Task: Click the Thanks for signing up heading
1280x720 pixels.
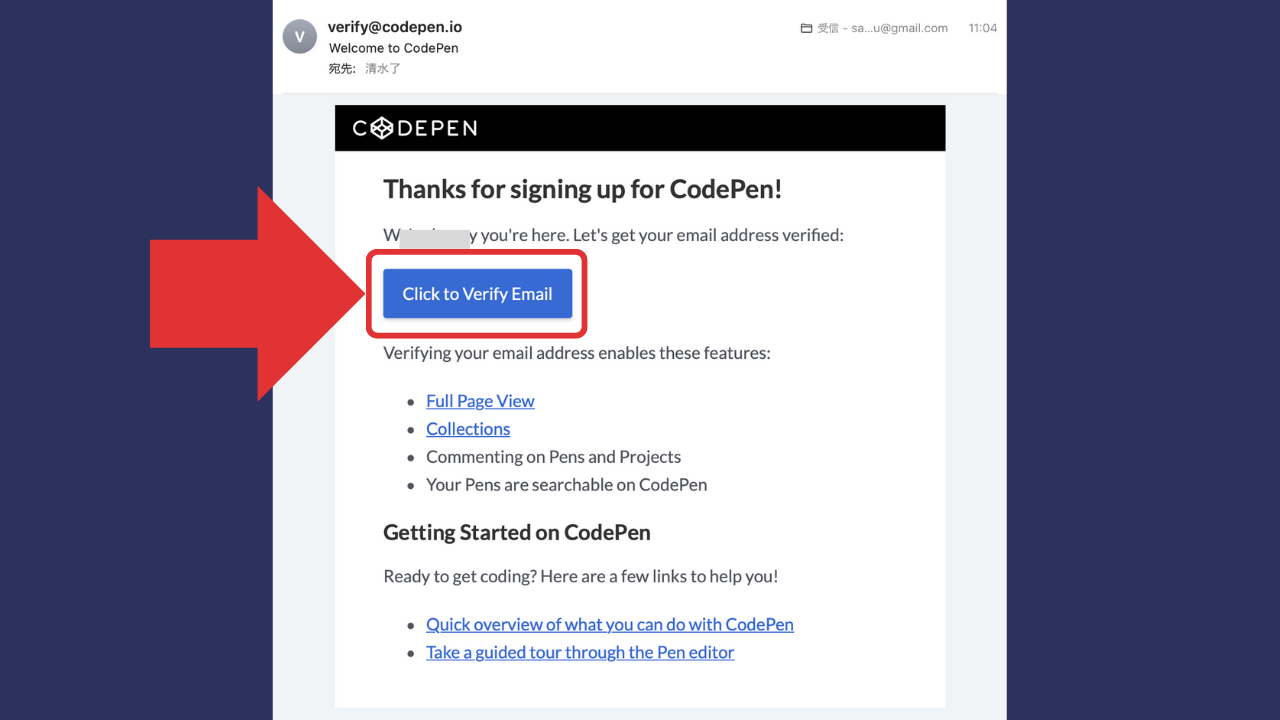Action: pos(582,189)
